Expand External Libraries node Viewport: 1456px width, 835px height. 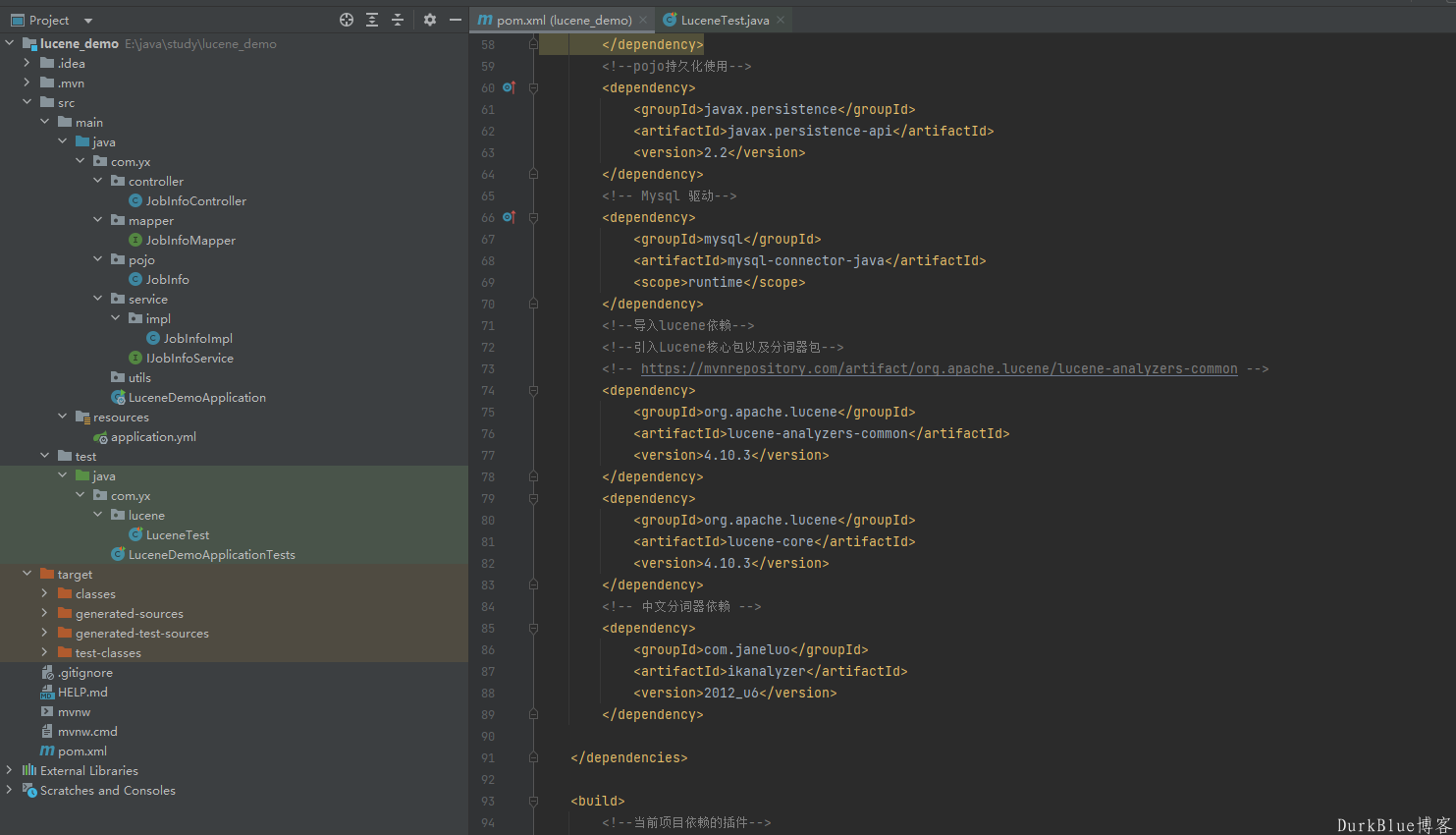pos(10,770)
